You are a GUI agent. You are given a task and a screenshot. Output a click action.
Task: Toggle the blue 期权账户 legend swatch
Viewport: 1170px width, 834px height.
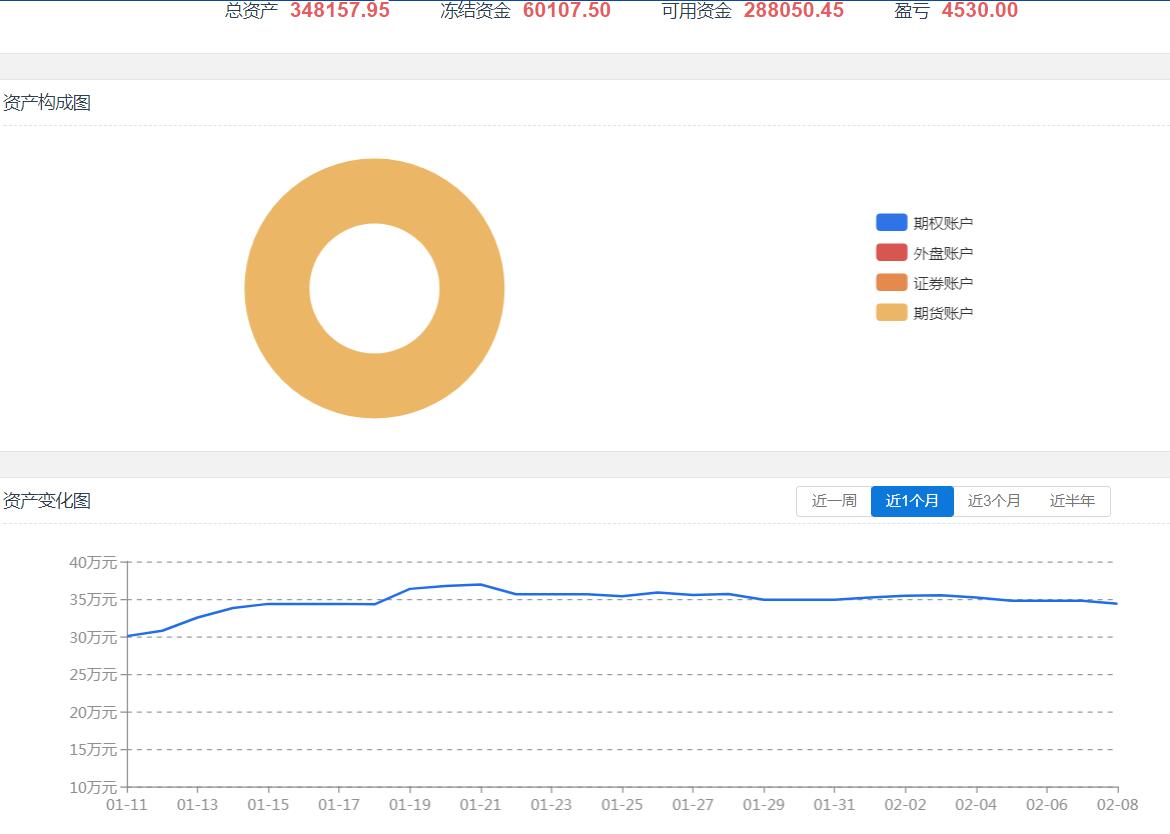pyautogui.click(x=891, y=222)
